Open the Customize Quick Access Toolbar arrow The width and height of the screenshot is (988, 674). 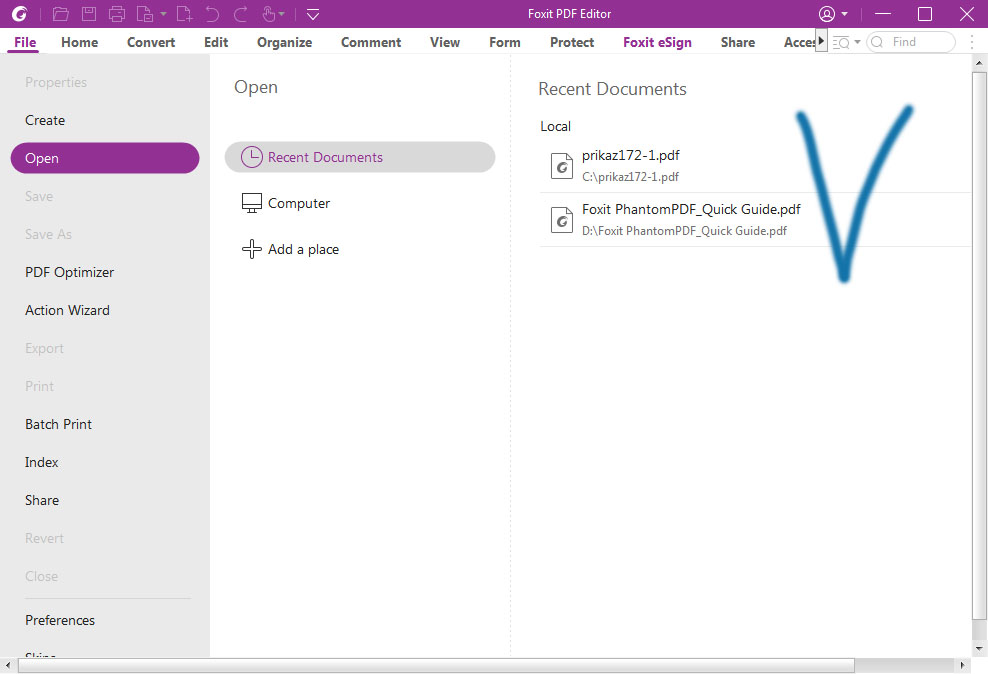[x=313, y=14]
